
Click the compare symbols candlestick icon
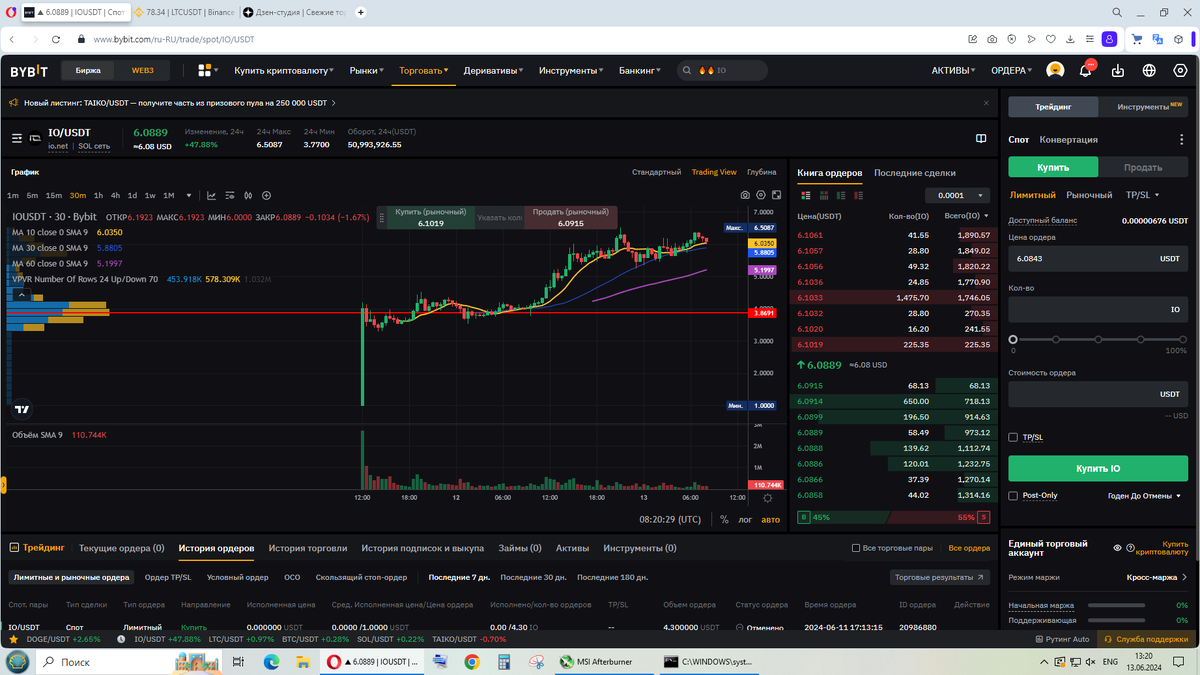pos(248,196)
